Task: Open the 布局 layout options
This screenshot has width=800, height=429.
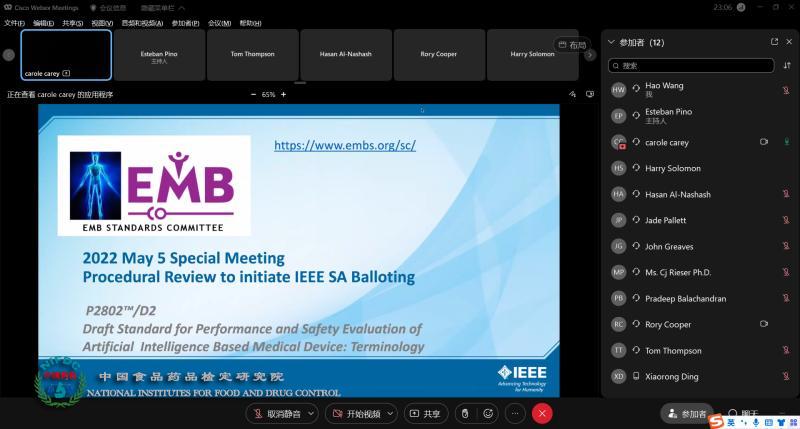Action: coord(572,45)
